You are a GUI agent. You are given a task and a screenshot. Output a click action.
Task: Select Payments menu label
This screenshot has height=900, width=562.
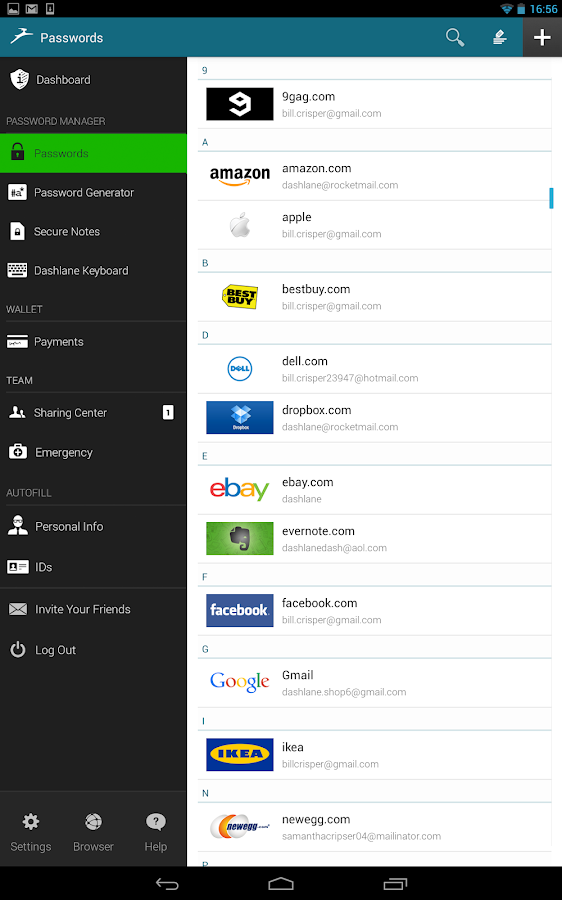tap(59, 342)
